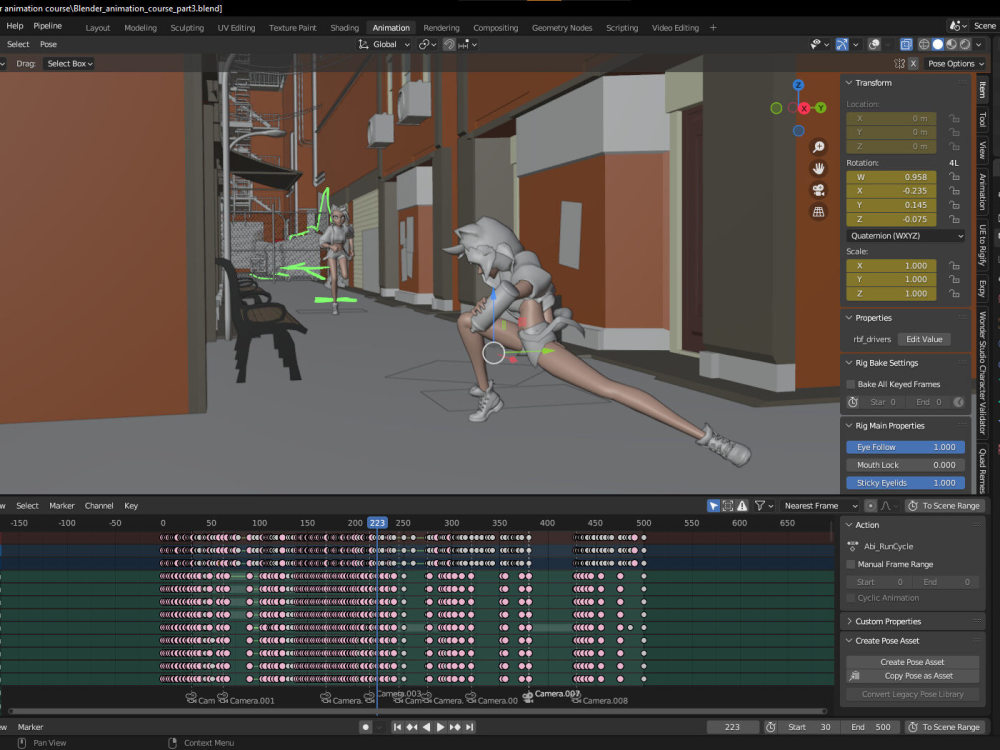The height and width of the screenshot is (750, 1000).
Task: Toggle the camera view icon
Action: point(818,190)
